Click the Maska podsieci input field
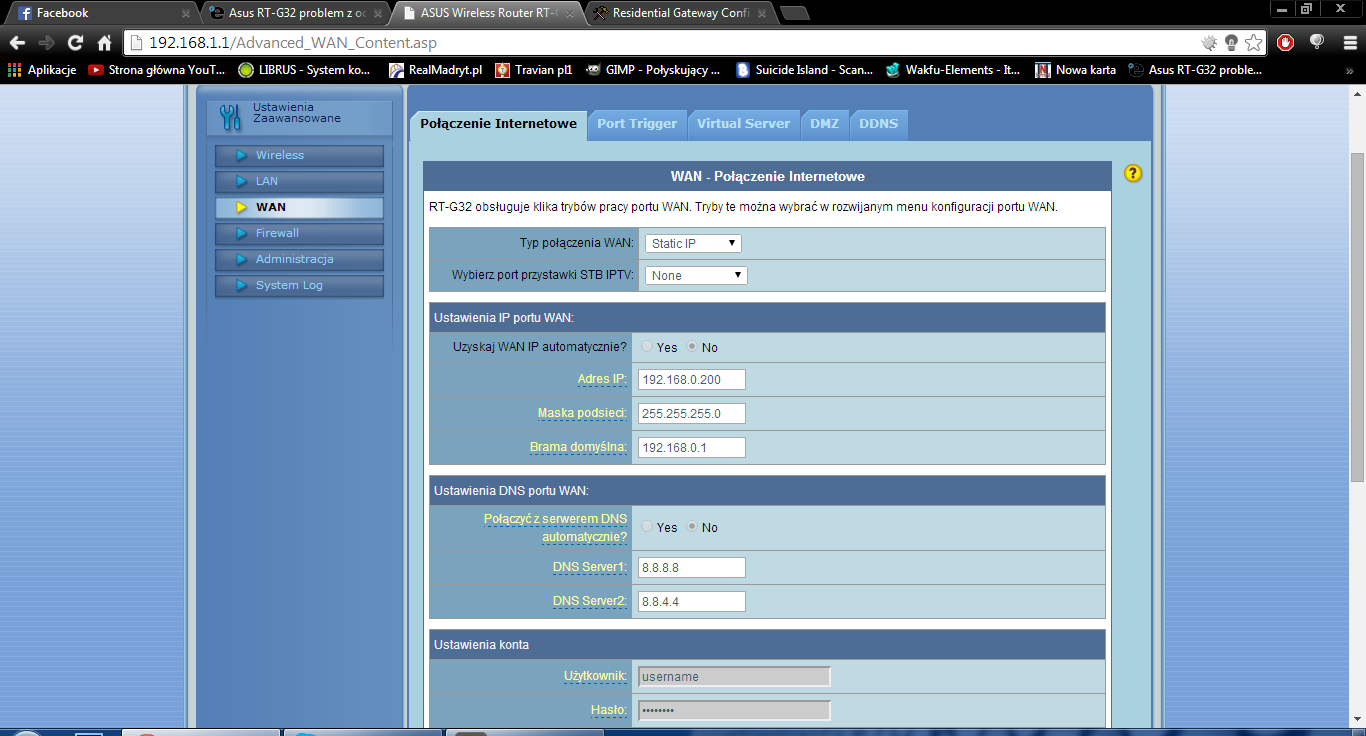This screenshot has height=736, width=1366. tap(692, 413)
